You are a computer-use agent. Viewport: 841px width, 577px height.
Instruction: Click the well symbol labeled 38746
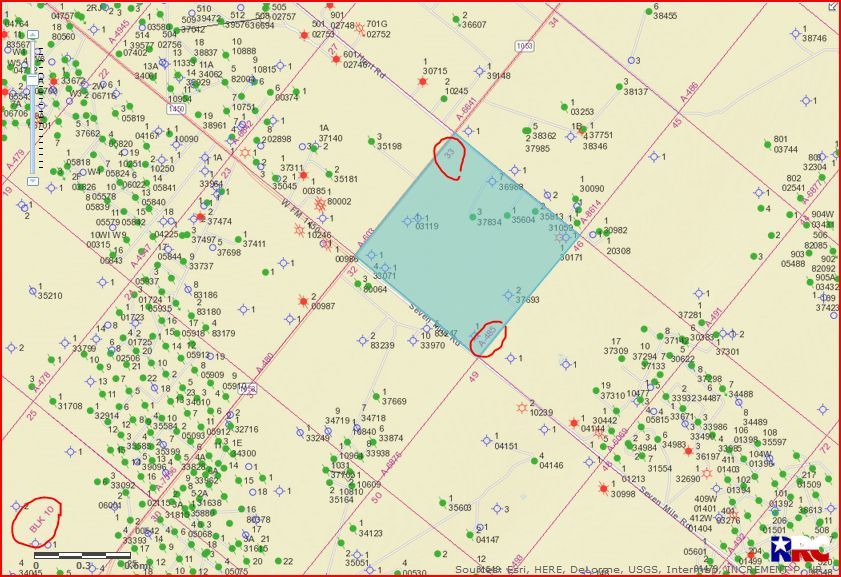pyautogui.click(x=795, y=34)
